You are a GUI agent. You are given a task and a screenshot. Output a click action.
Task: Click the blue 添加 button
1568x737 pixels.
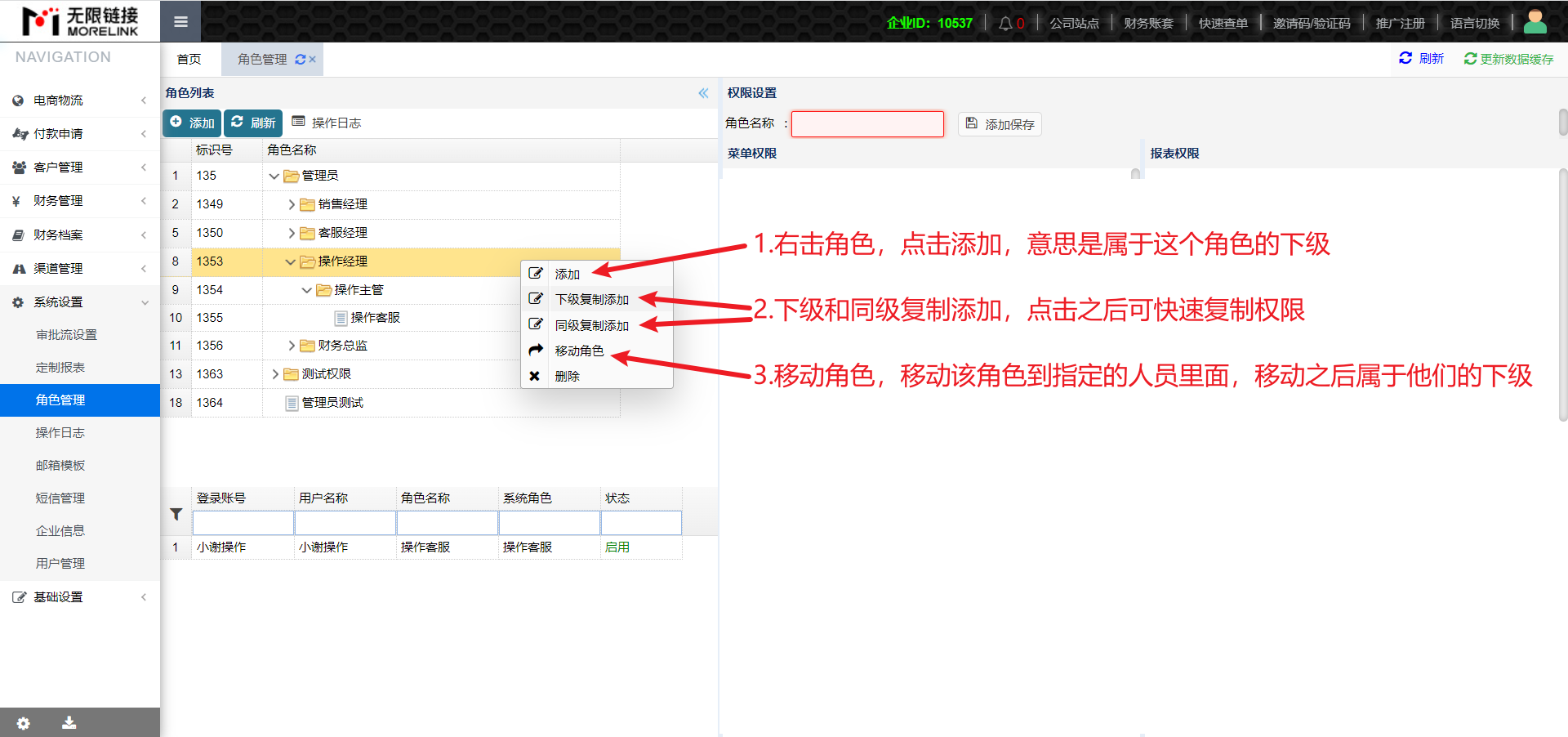[193, 123]
